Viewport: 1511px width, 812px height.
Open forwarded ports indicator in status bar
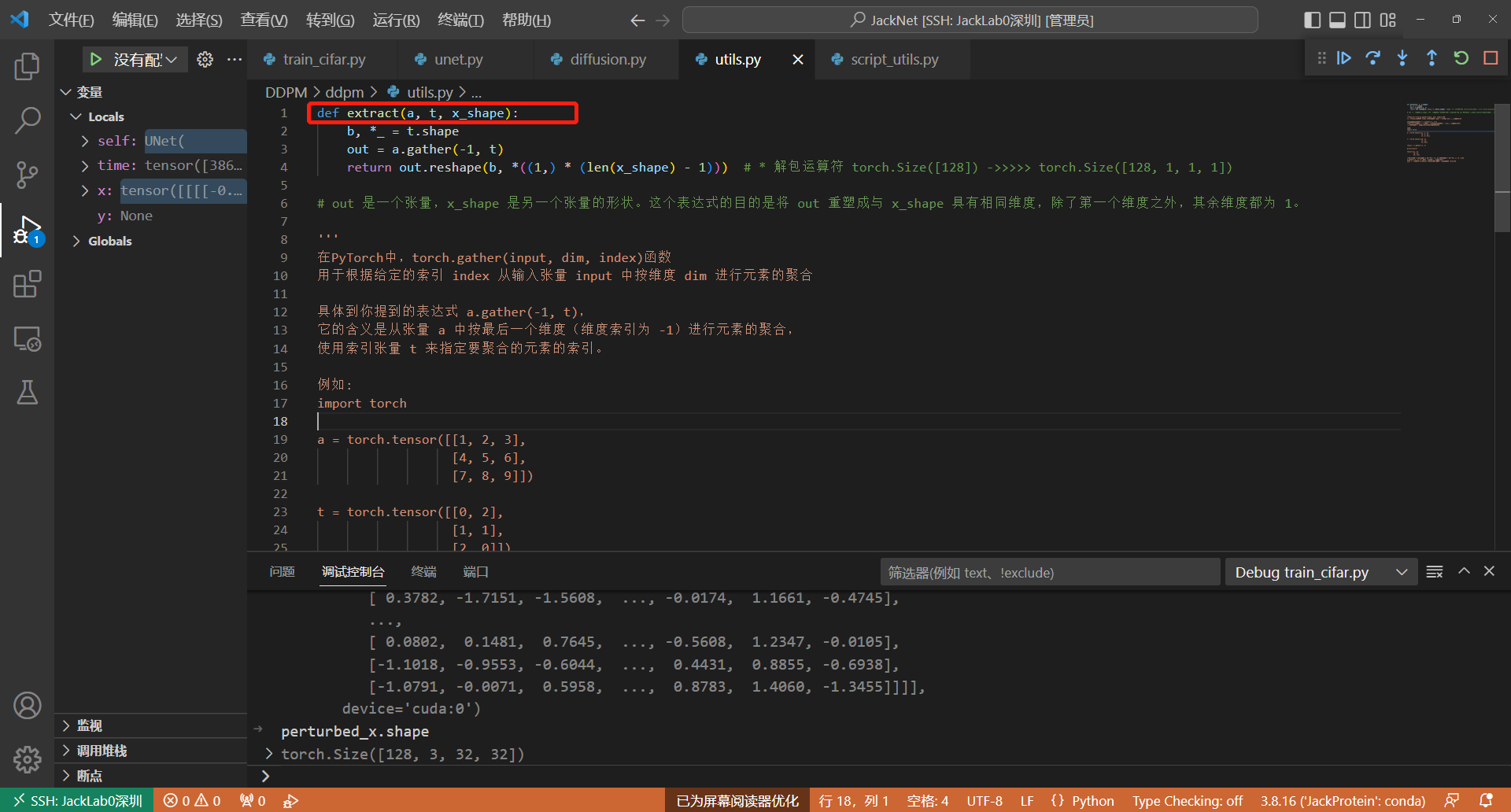point(253,801)
